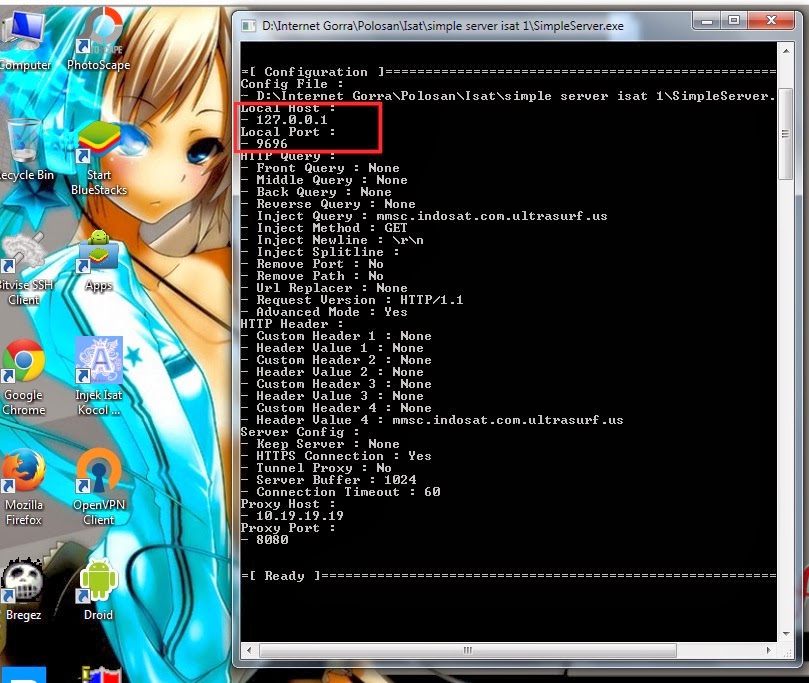The height and width of the screenshot is (683, 809).
Task: Click the 'Inject Query' line in console
Action: point(424,216)
